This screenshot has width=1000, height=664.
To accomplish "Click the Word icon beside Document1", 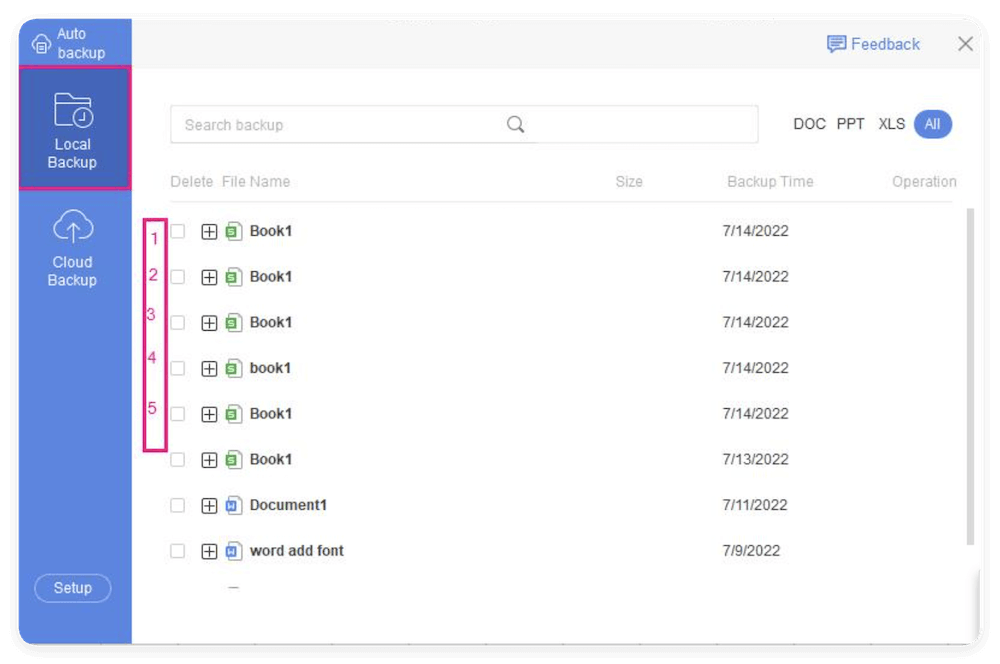I will coord(233,505).
